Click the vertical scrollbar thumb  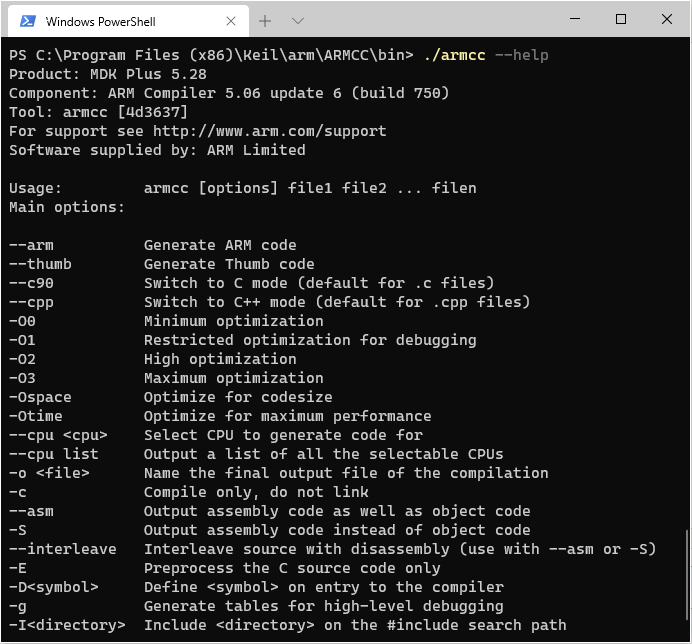click(x=687, y=576)
